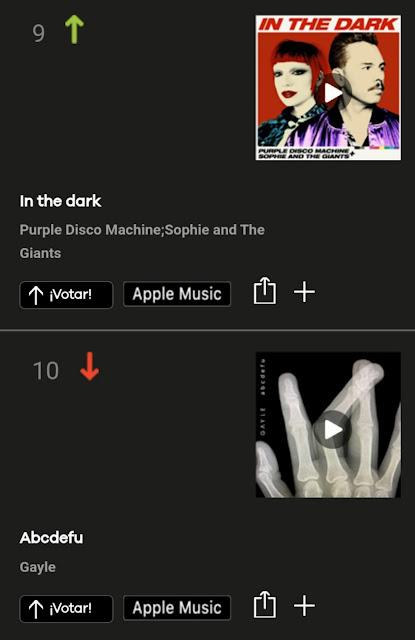The image size is (415, 640).
Task: Open Abcdefu in Apple Music
Action: [x=177, y=608]
